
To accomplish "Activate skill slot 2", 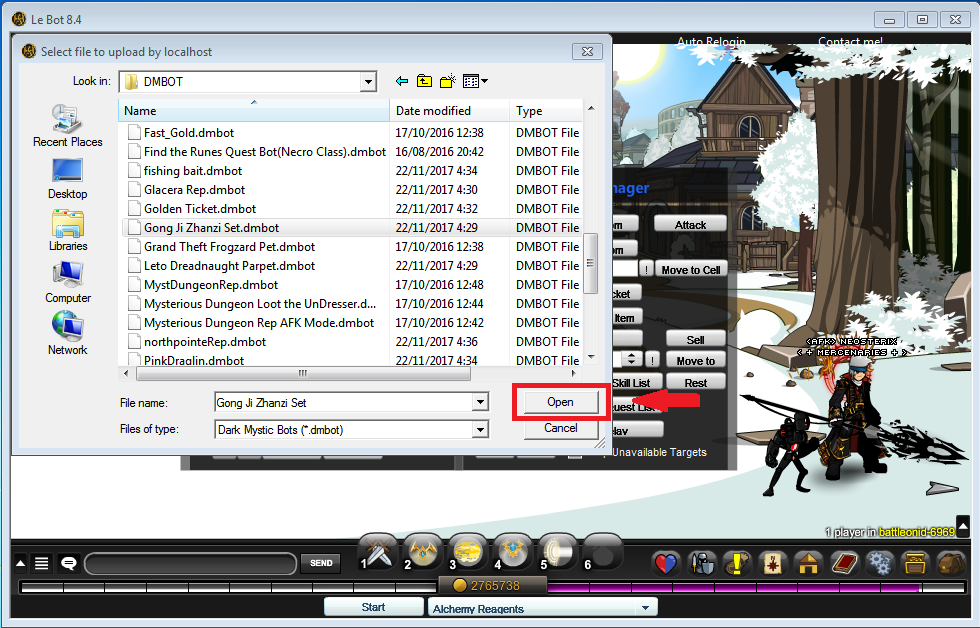I will tap(423, 552).
